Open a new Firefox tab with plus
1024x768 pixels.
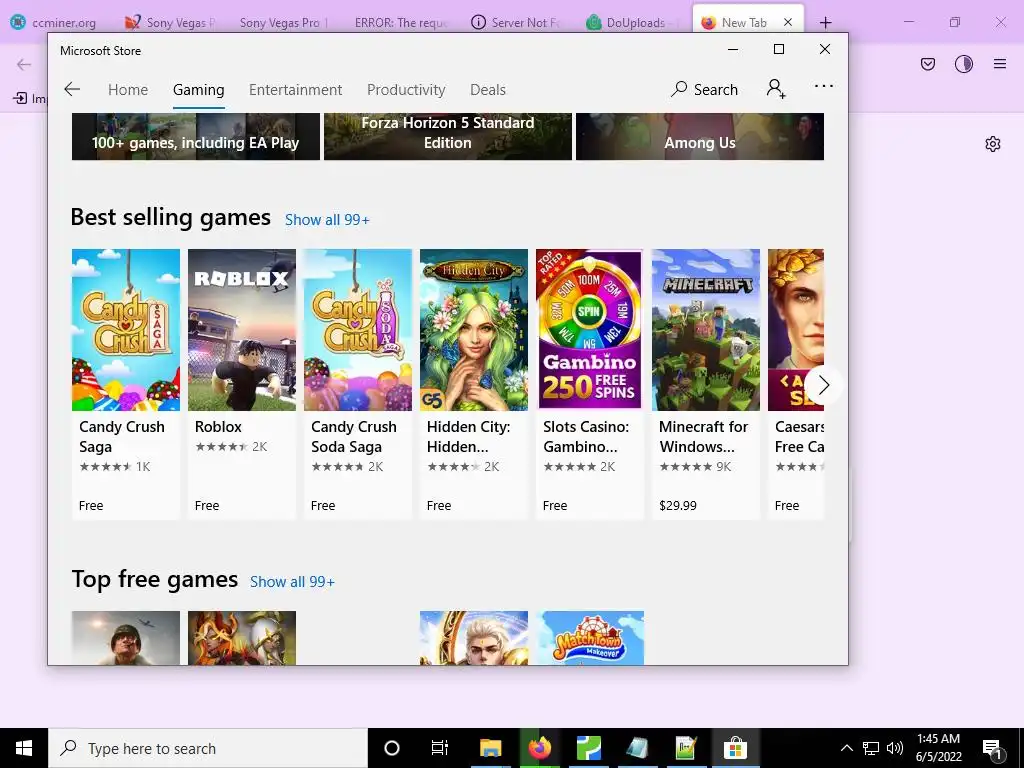click(825, 23)
